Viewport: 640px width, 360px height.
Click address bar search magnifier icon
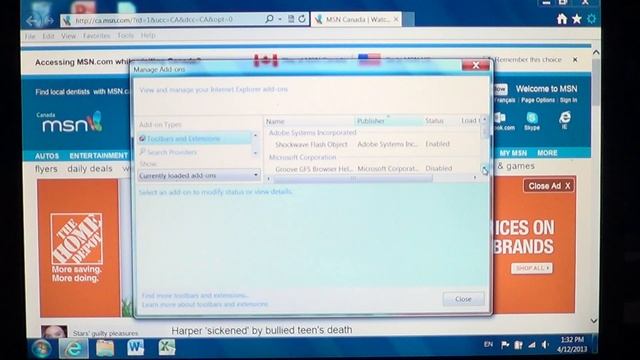[269, 19]
